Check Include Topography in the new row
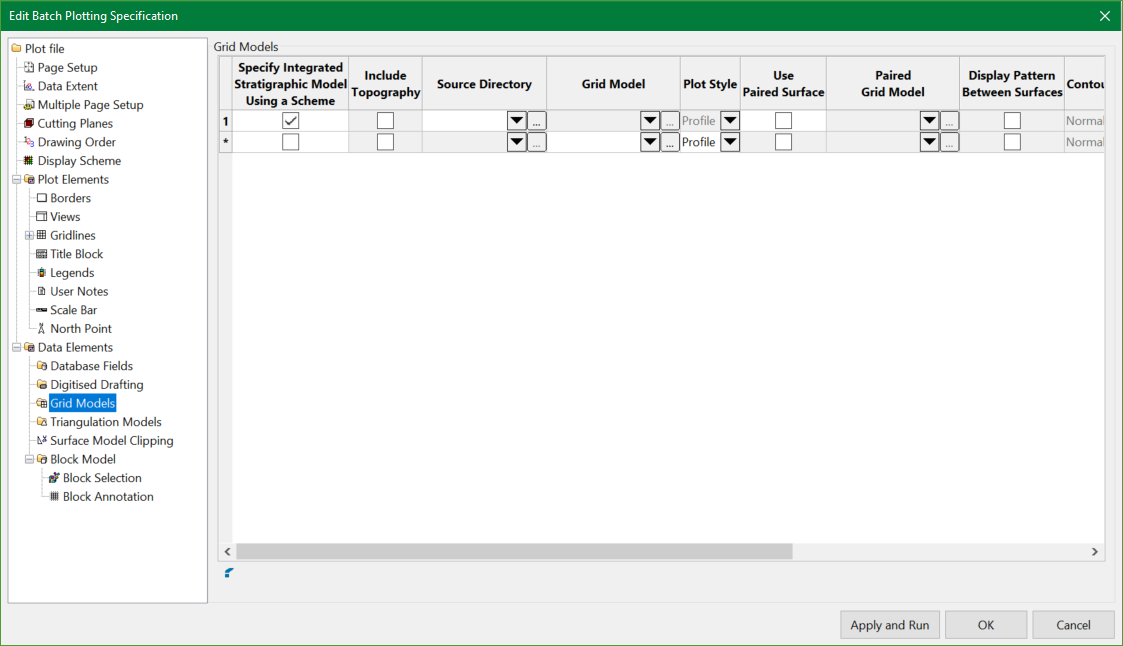This screenshot has width=1123, height=646. [x=385, y=142]
